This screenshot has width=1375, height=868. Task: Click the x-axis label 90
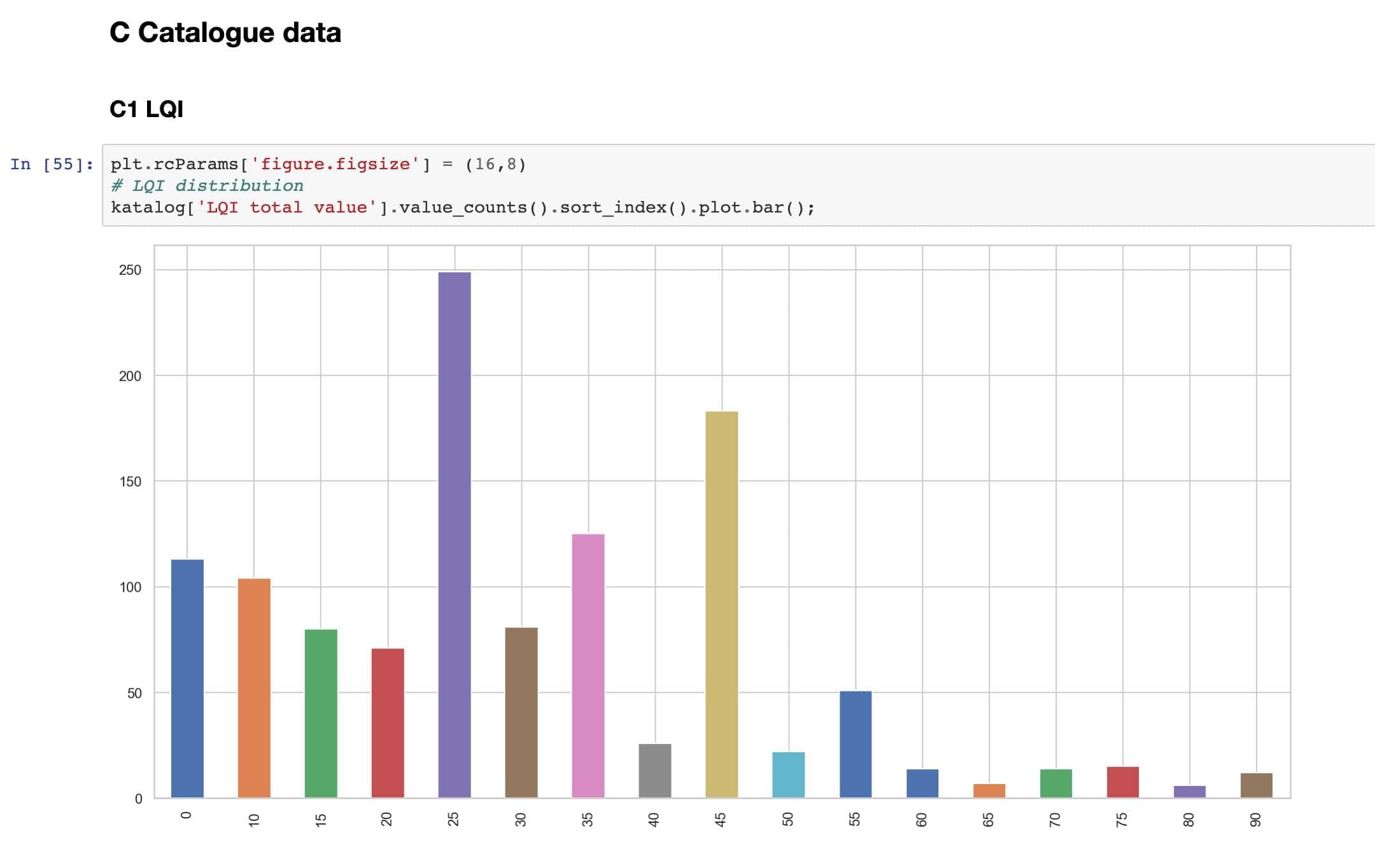[x=1255, y=820]
